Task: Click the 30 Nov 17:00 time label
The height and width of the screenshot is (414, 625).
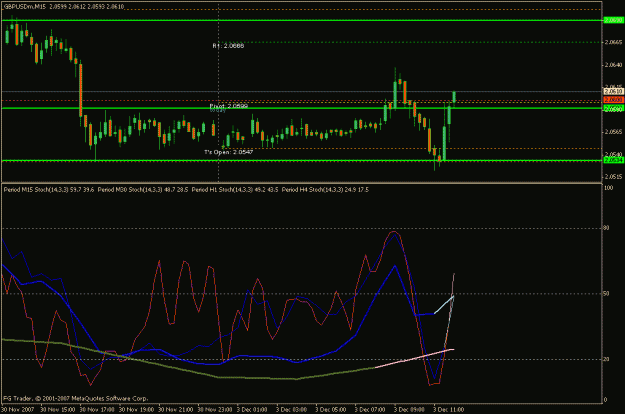Action: coord(97,409)
